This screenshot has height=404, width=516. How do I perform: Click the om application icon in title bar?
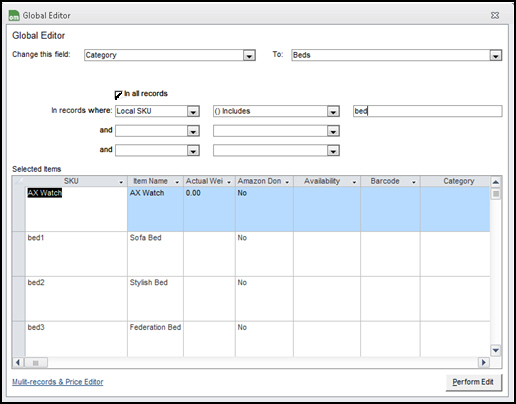coord(14,15)
